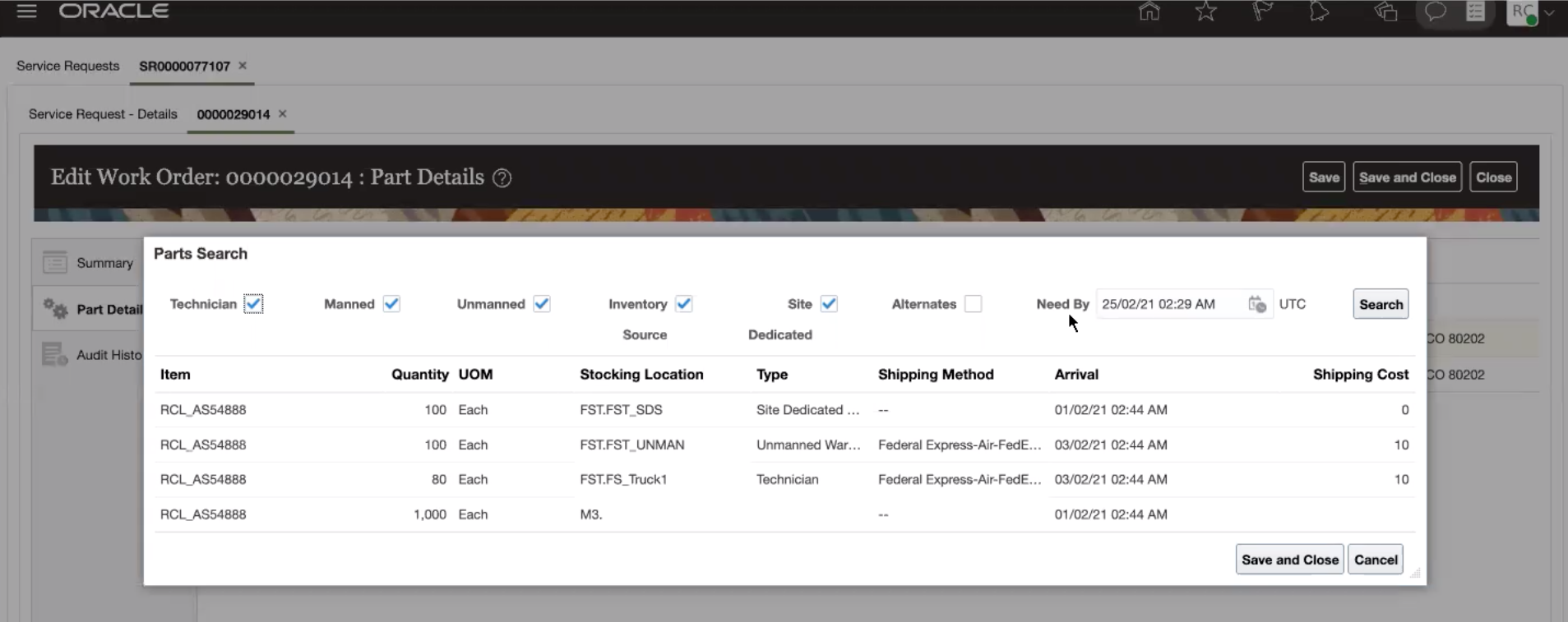The width and height of the screenshot is (1568, 622).
Task: Click the Need By date field
Action: tap(1170, 304)
